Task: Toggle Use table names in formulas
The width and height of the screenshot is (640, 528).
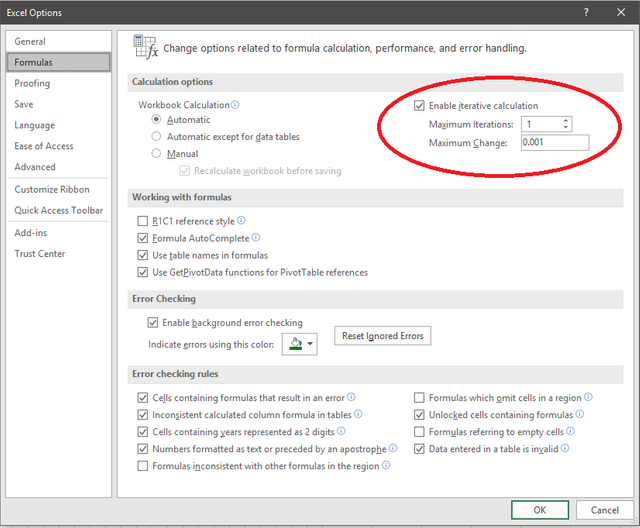Action: click(x=142, y=255)
